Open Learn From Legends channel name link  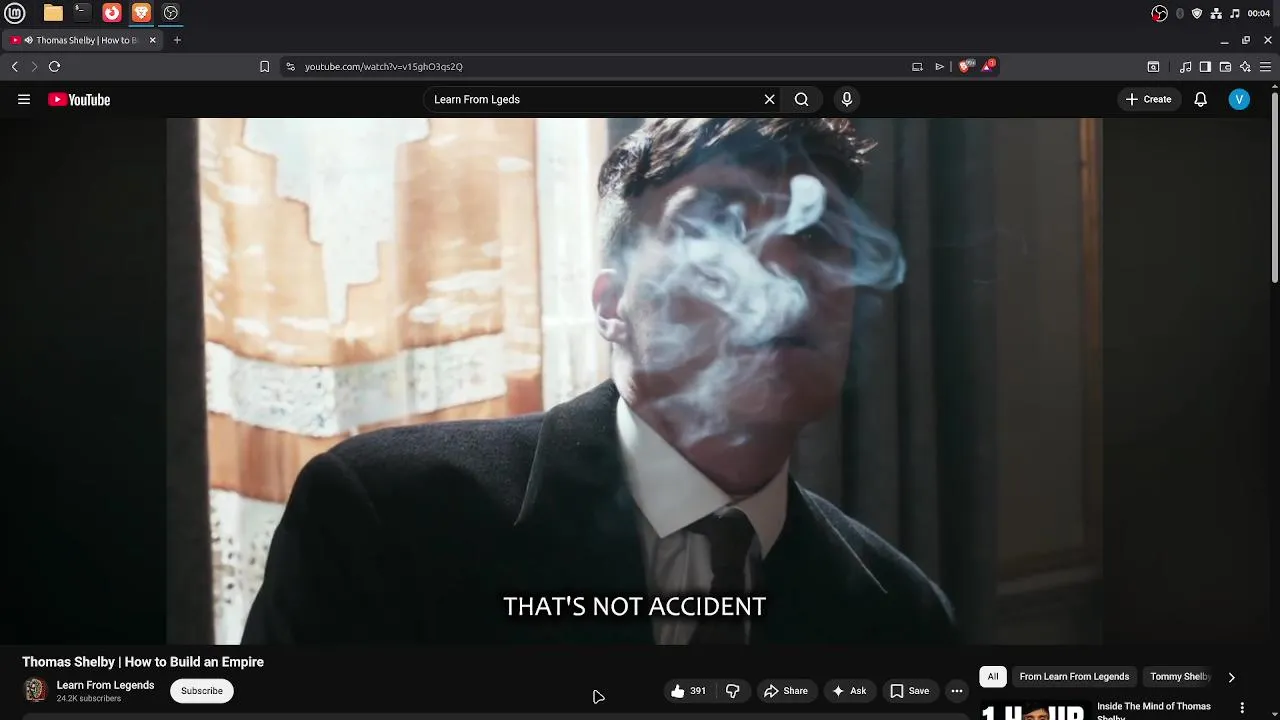click(x=105, y=685)
